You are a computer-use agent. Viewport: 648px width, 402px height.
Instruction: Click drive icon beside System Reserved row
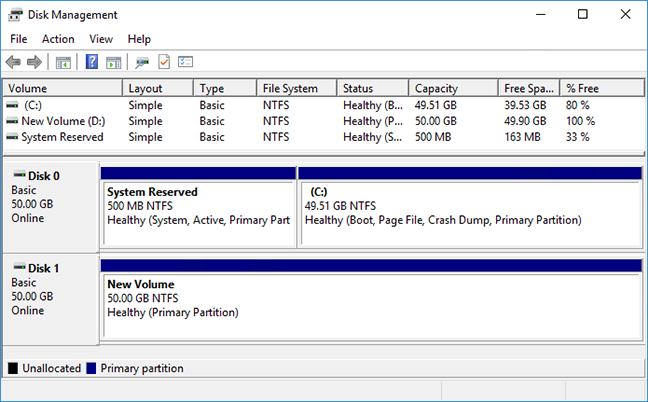12,137
